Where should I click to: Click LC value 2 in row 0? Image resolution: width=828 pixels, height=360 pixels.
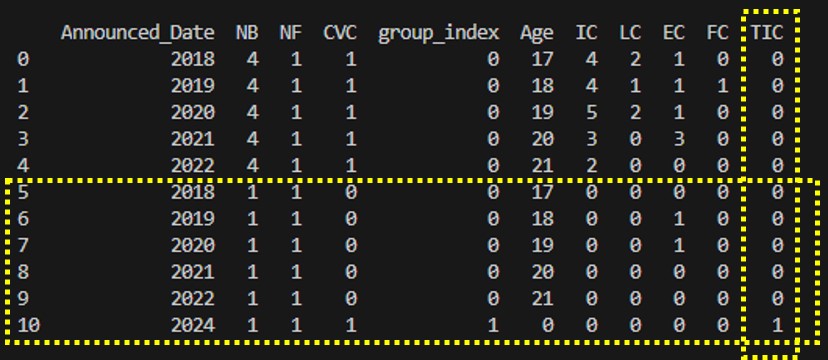pos(636,60)
